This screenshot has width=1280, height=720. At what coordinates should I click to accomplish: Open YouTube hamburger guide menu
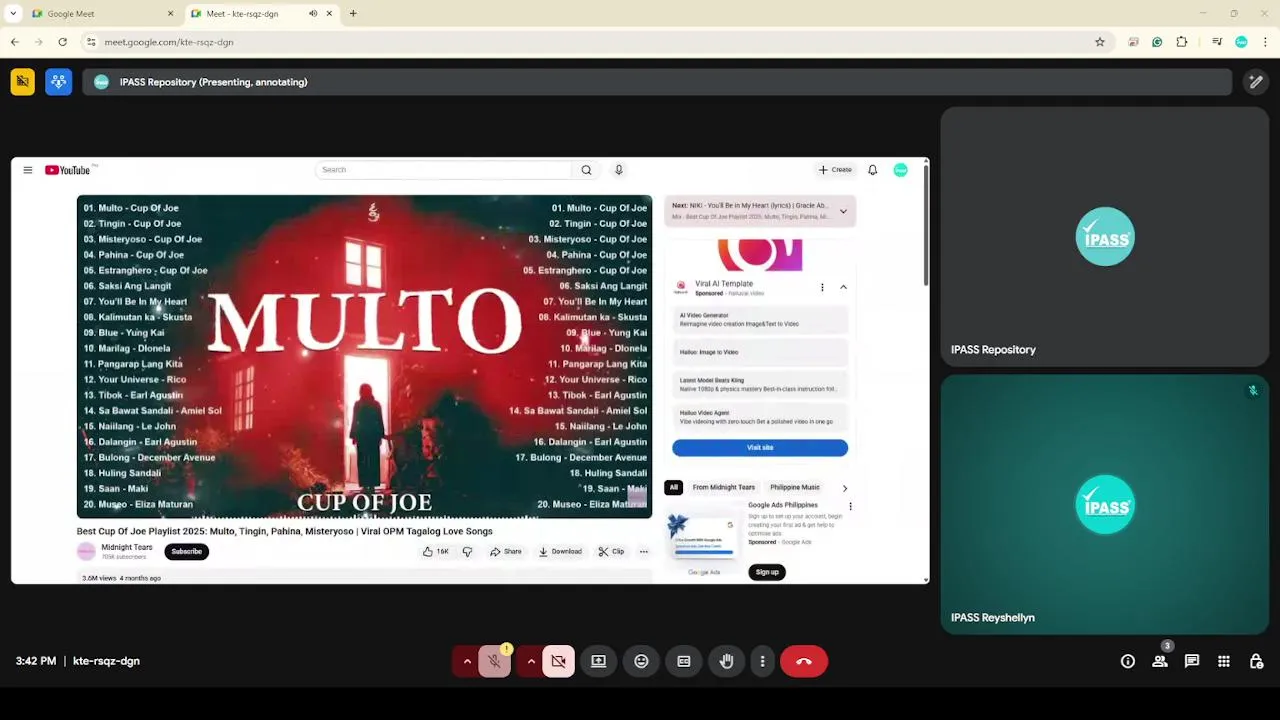coord(28,170)
